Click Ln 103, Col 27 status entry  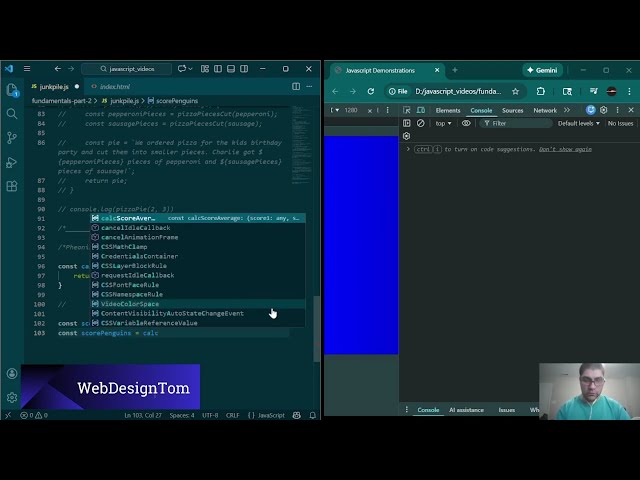coord(143,415)
